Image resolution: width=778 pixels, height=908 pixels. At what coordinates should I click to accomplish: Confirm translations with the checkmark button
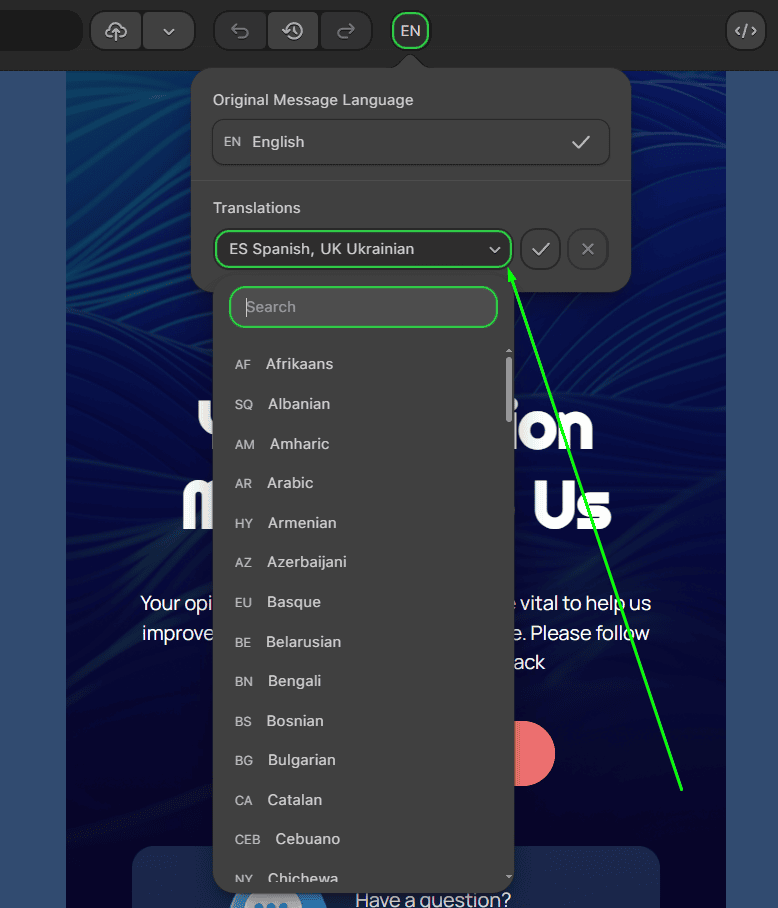540,249
